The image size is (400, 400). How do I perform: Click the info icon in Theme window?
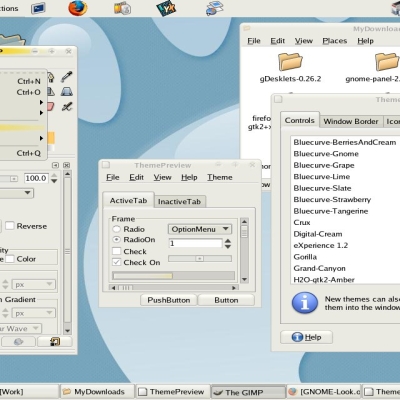[305, 303]
